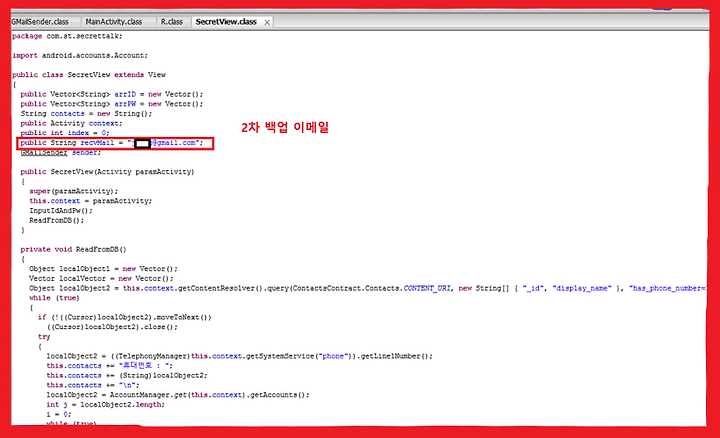Open the MainActivity.class tab
The height and width of the screenshot is (438, 720).
[114, 22]
